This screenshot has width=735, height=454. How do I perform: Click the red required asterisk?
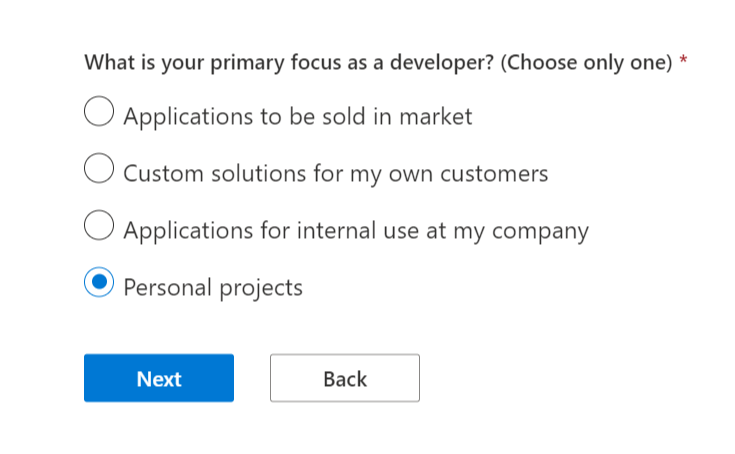point(683,62)
